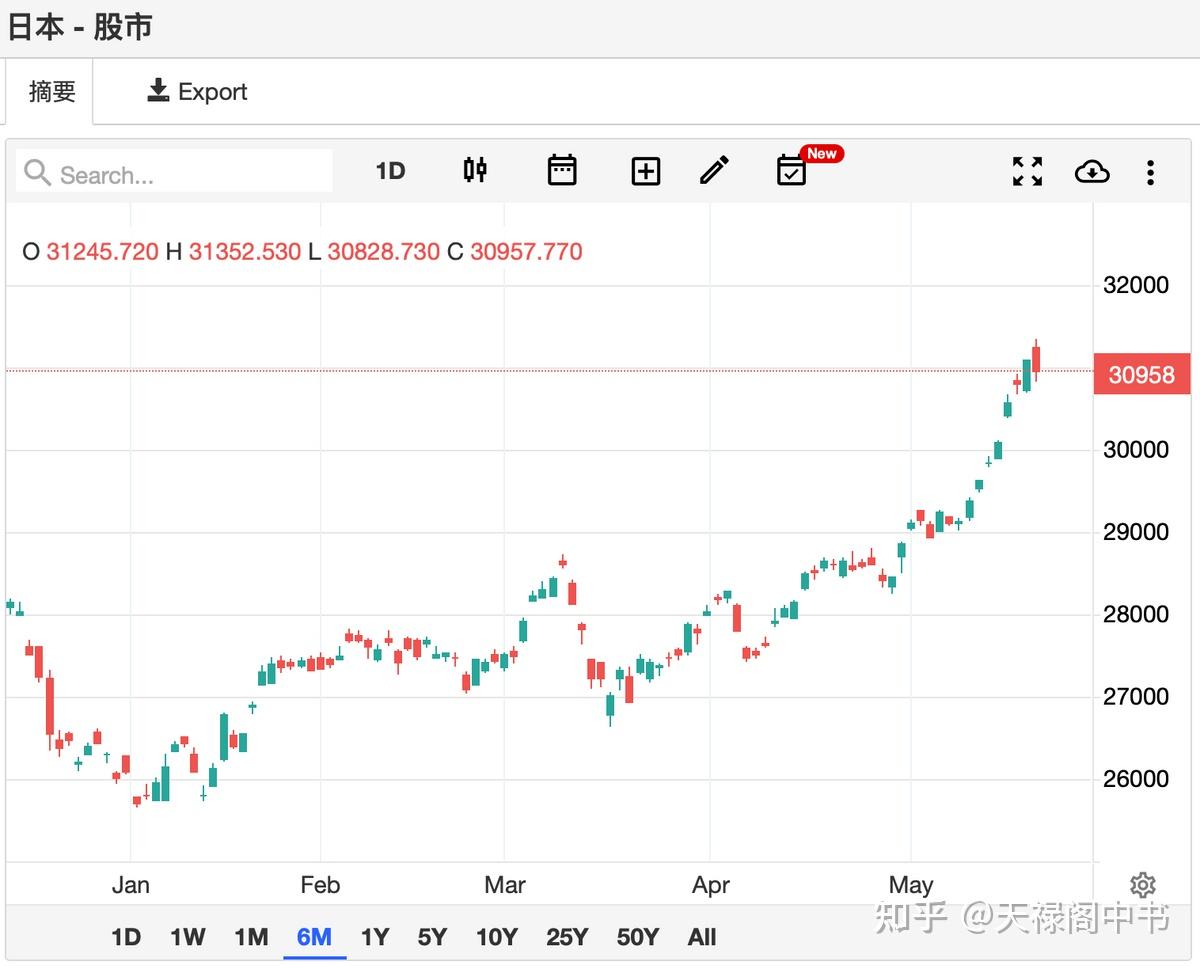The width and height of the screenshot is (1200, 966).
Task: Click the cloud download icon
Action: 1092,172
